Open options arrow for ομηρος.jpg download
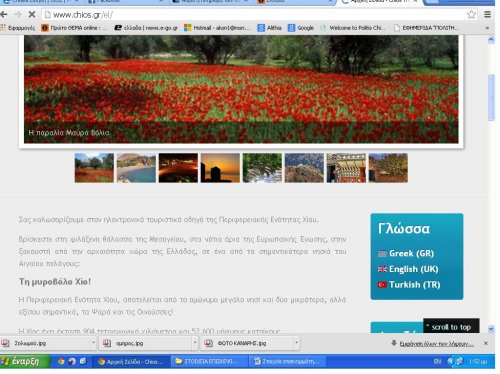Screen dimensions: 500x374 pos(195,343)
